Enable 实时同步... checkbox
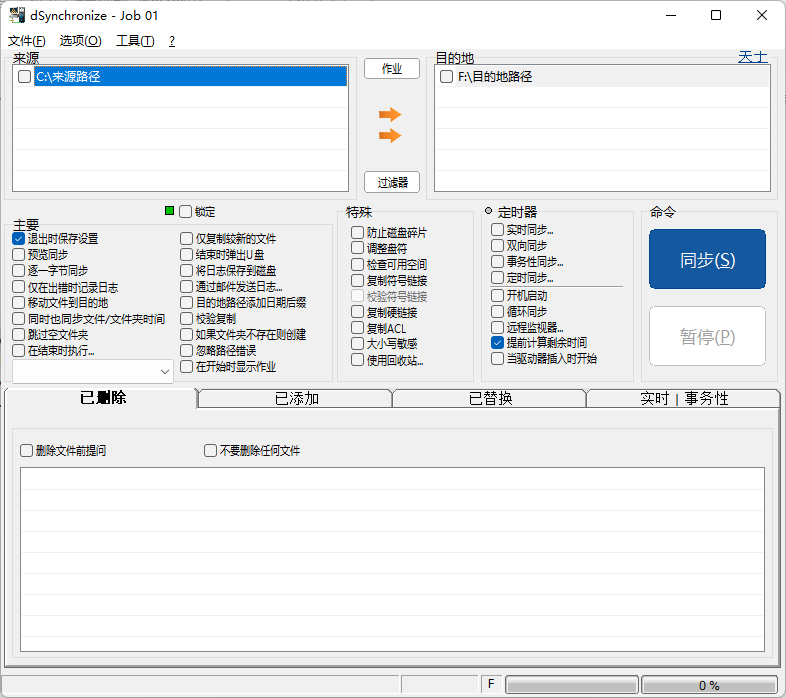Image resolution: width=786 pixels, height=698 pixels. click(497, 230)
